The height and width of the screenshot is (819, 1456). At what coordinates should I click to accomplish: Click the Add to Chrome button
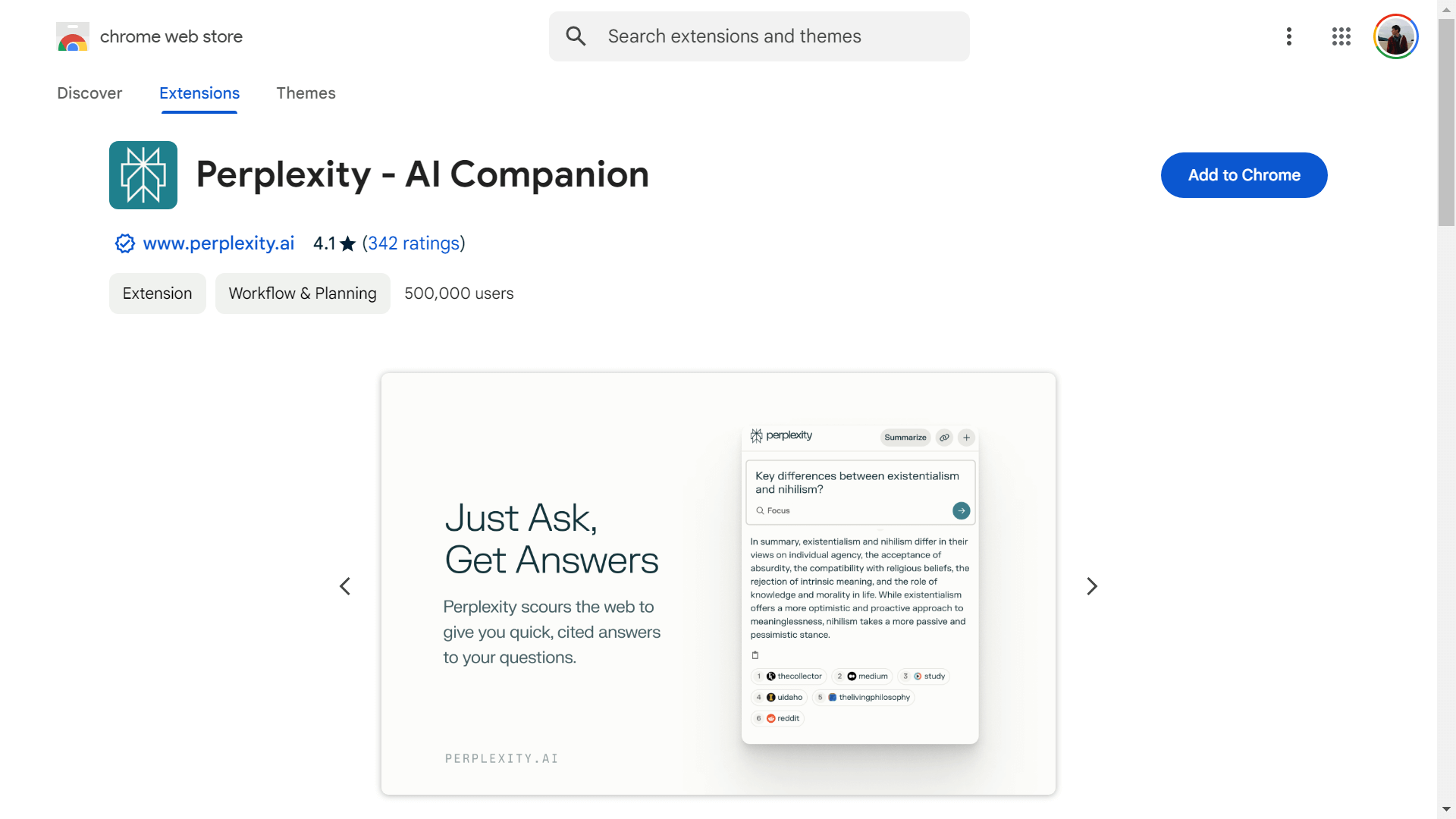1244,175
